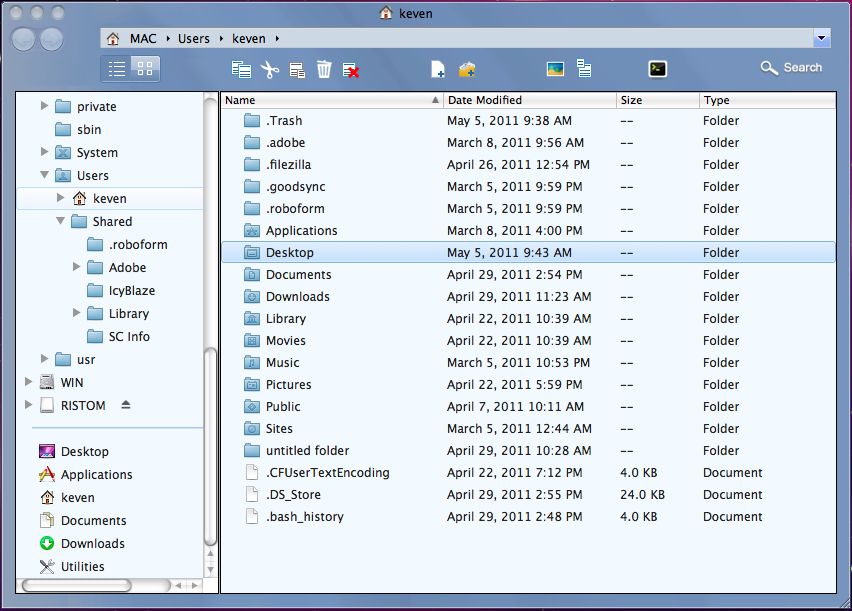This screenshot has width=852, height=611.
Task: Select the Copy toolbar icon
Action: [x=241, y=68]
